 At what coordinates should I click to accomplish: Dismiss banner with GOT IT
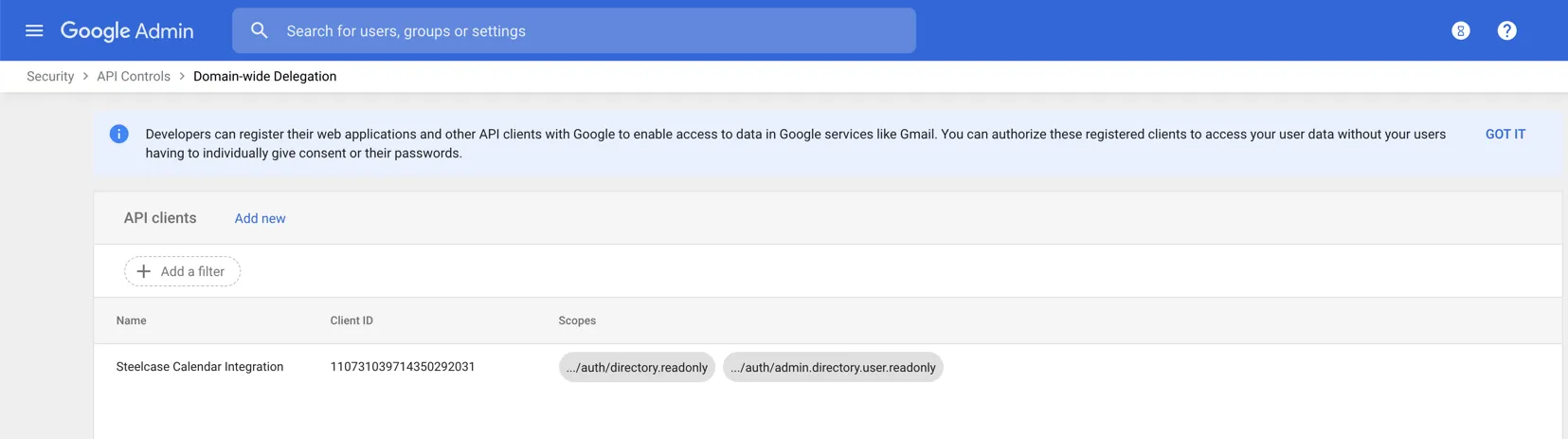coord(1505,134)
